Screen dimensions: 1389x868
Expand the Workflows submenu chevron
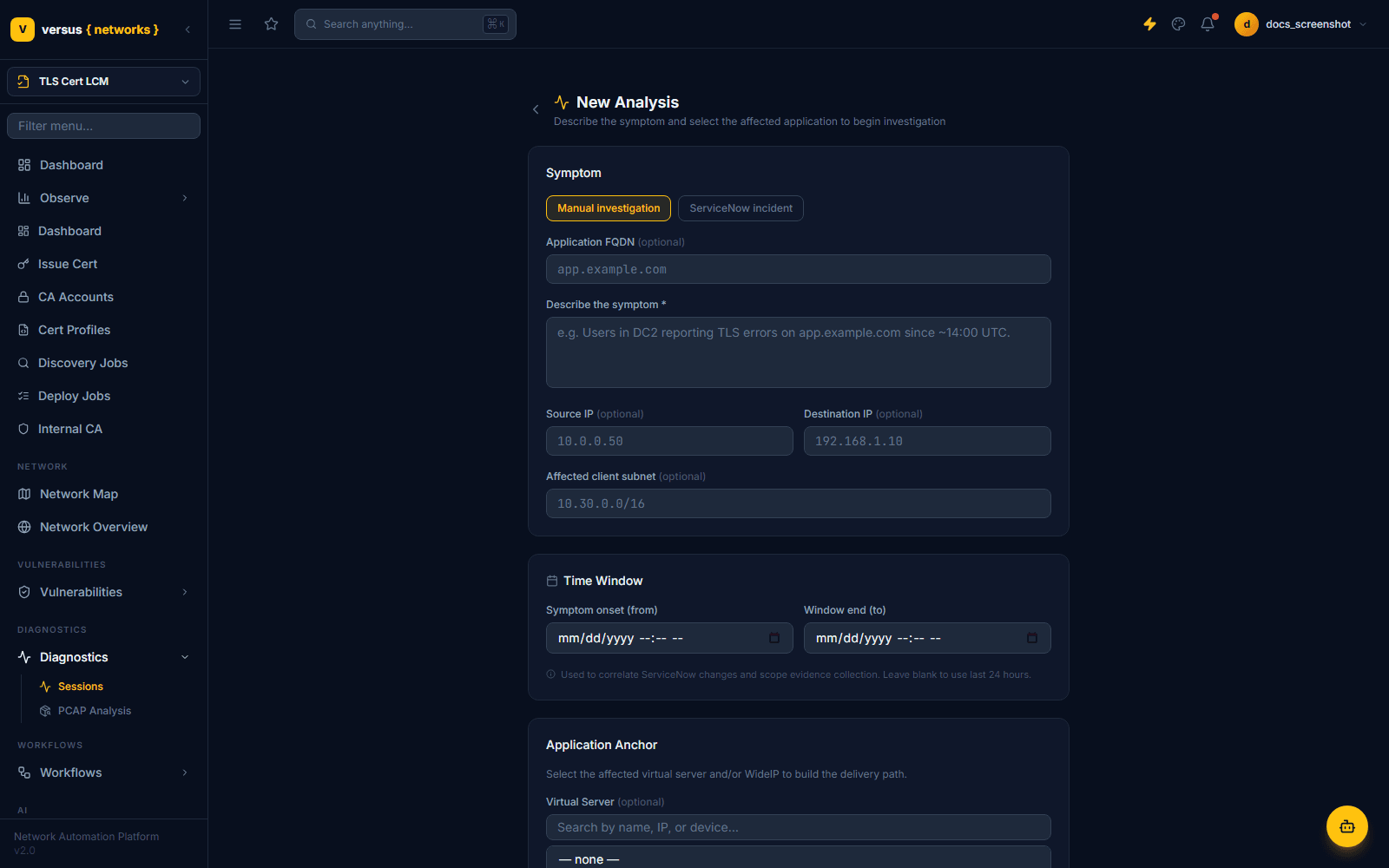click(185, 773)
